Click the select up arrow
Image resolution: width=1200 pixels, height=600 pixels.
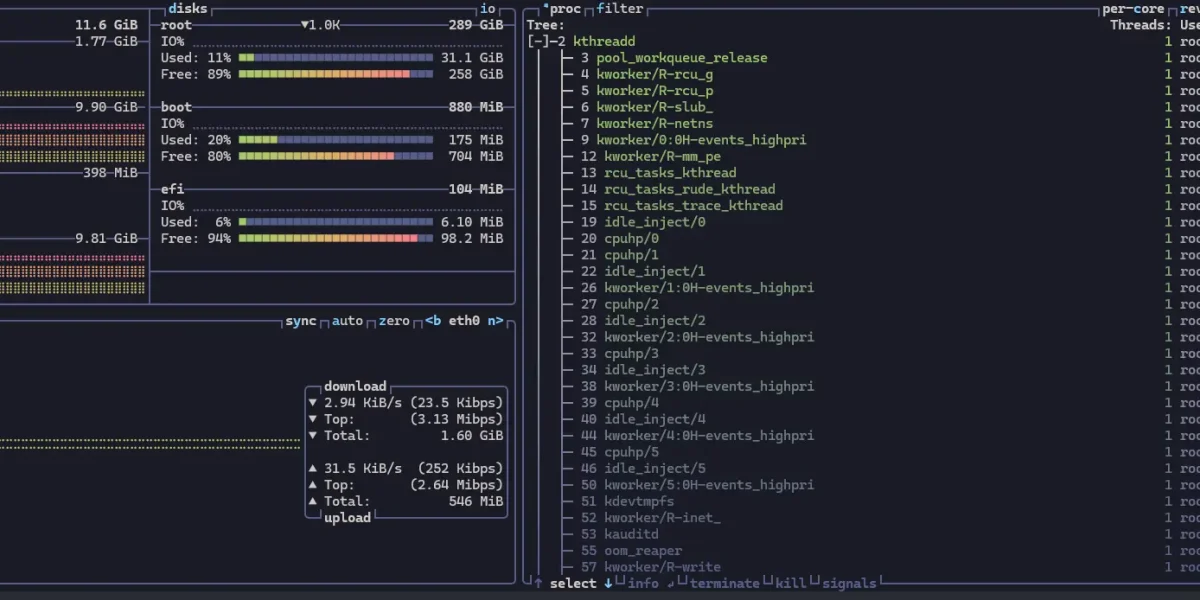tap(538, 583)
